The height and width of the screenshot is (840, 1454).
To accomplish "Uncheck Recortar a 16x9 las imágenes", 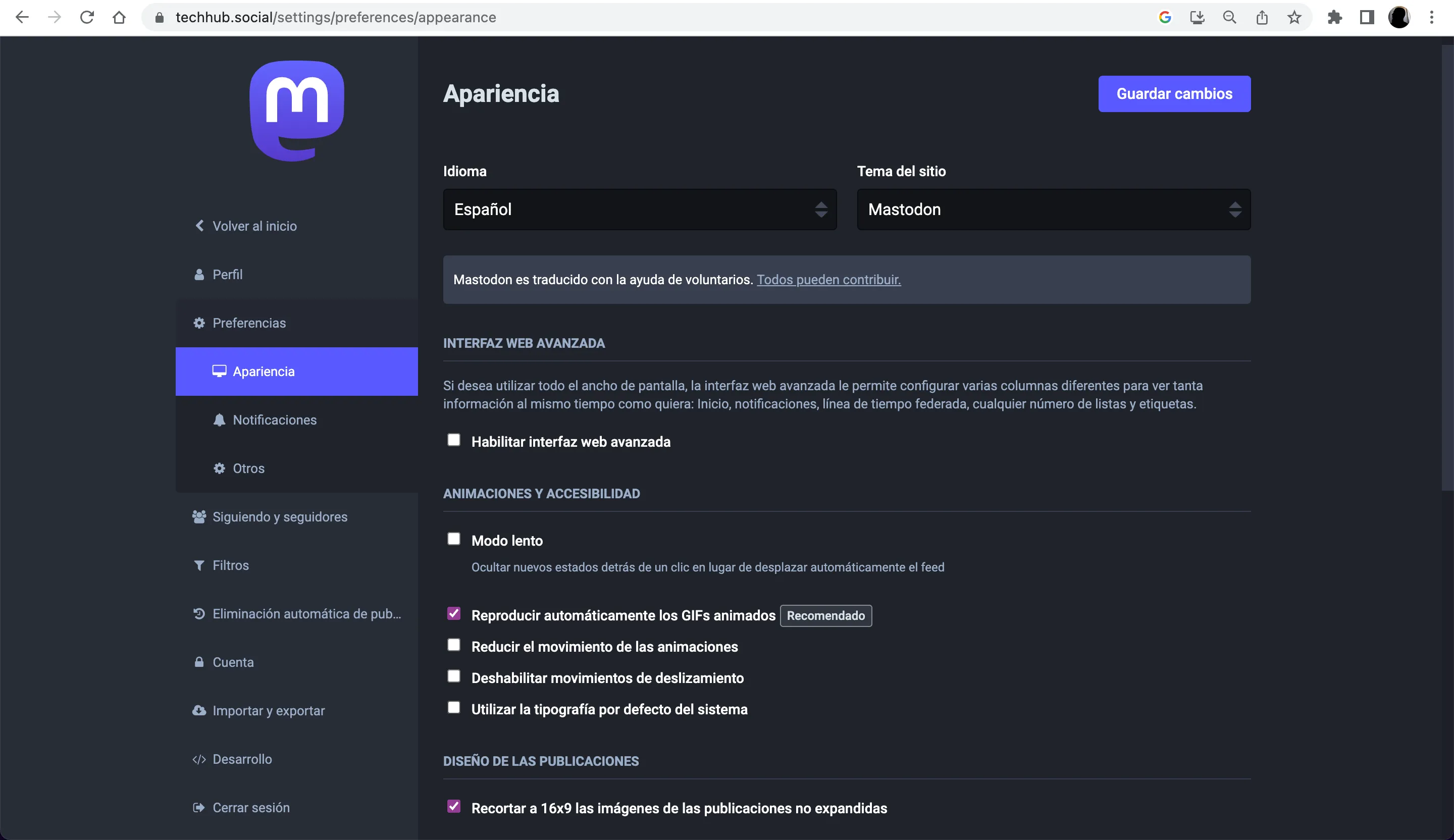I will pyautogui.click(x=454, y=807).
